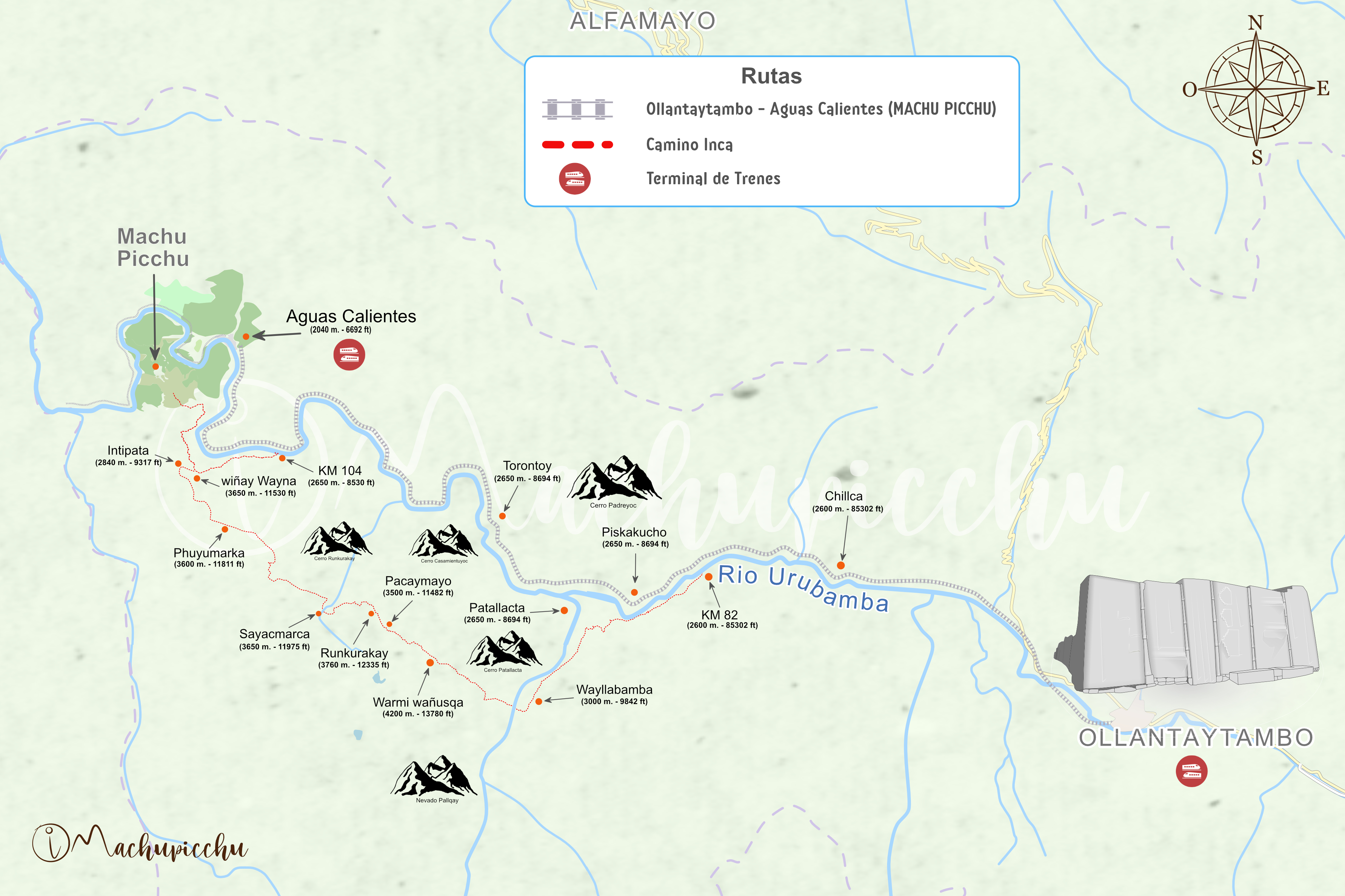Click the orange marker at Machu Picchu site
Viewport: 1345px width, 896px height.
pyautogui.click(x=155, y=366)
